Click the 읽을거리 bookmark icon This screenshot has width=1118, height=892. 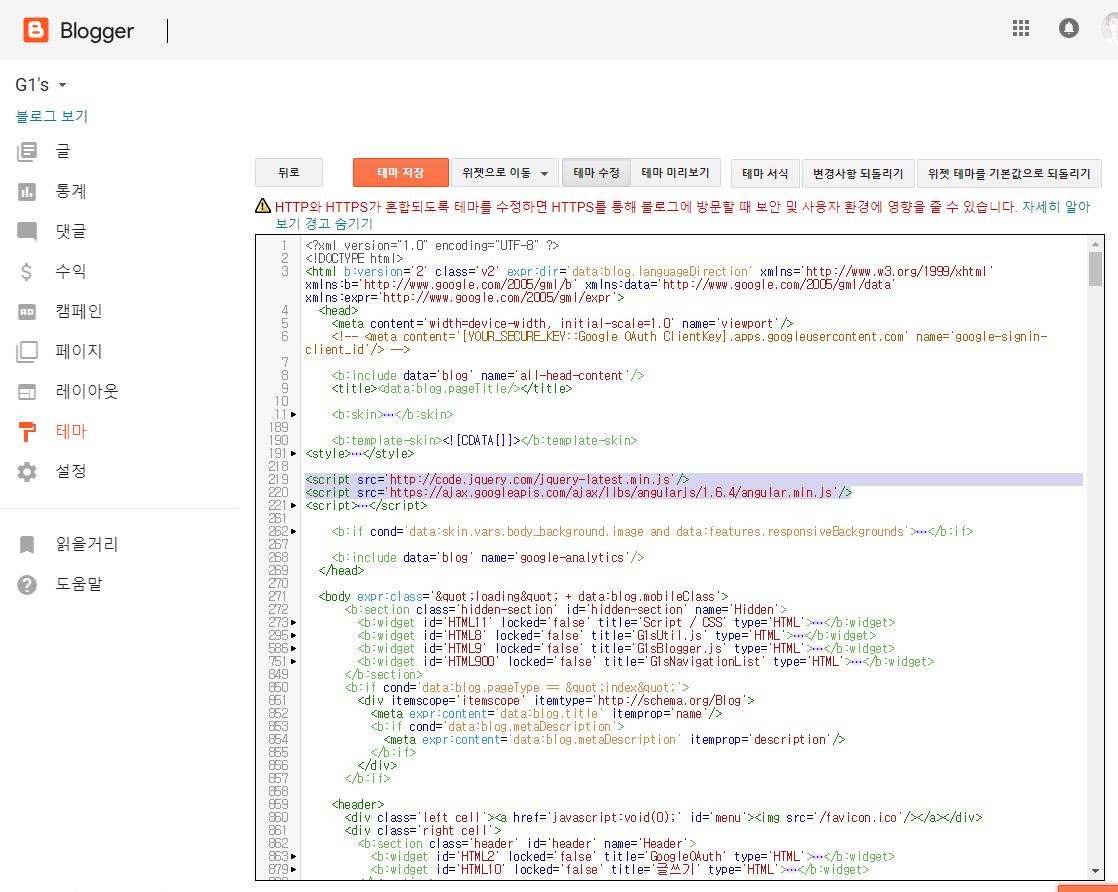27,545
